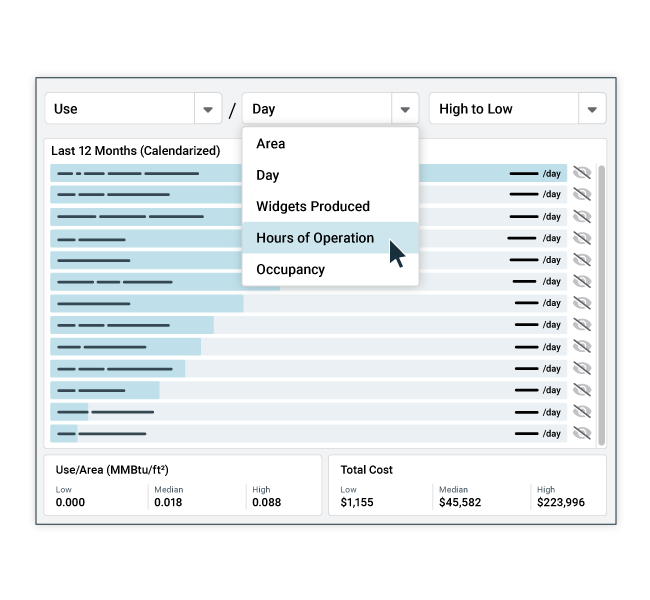650x600 pixels.
Task: Open the Use metric dropdown arrow
Action: pos(207,109)
